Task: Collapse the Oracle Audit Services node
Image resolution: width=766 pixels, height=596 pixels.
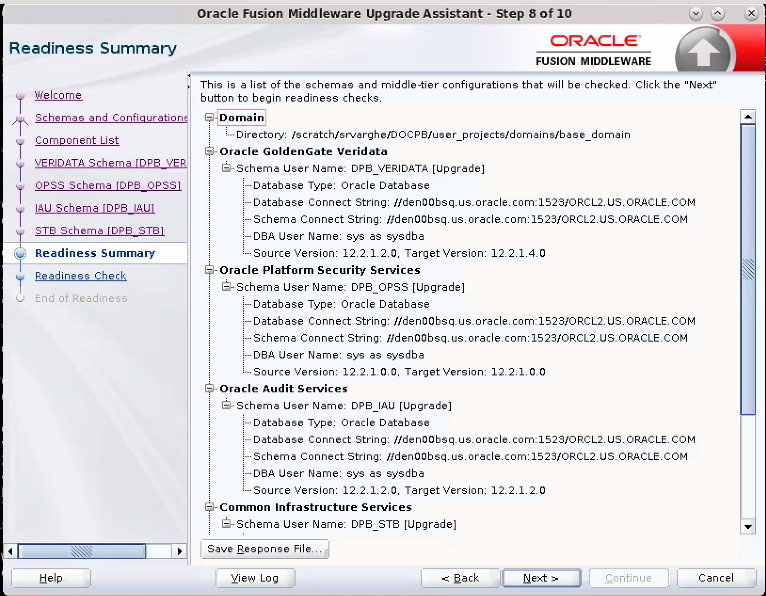Action: [x=210, y=388]
